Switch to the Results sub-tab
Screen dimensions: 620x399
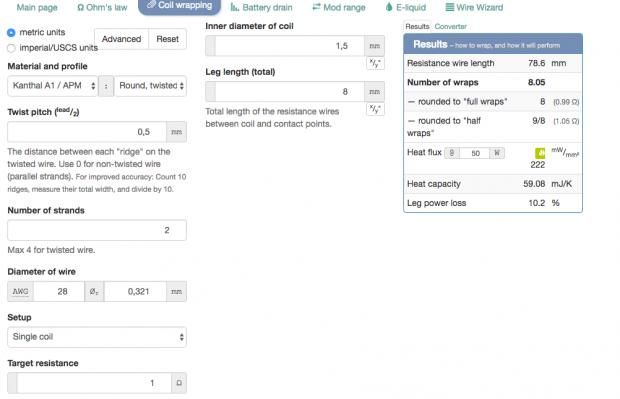click(417, 26)
